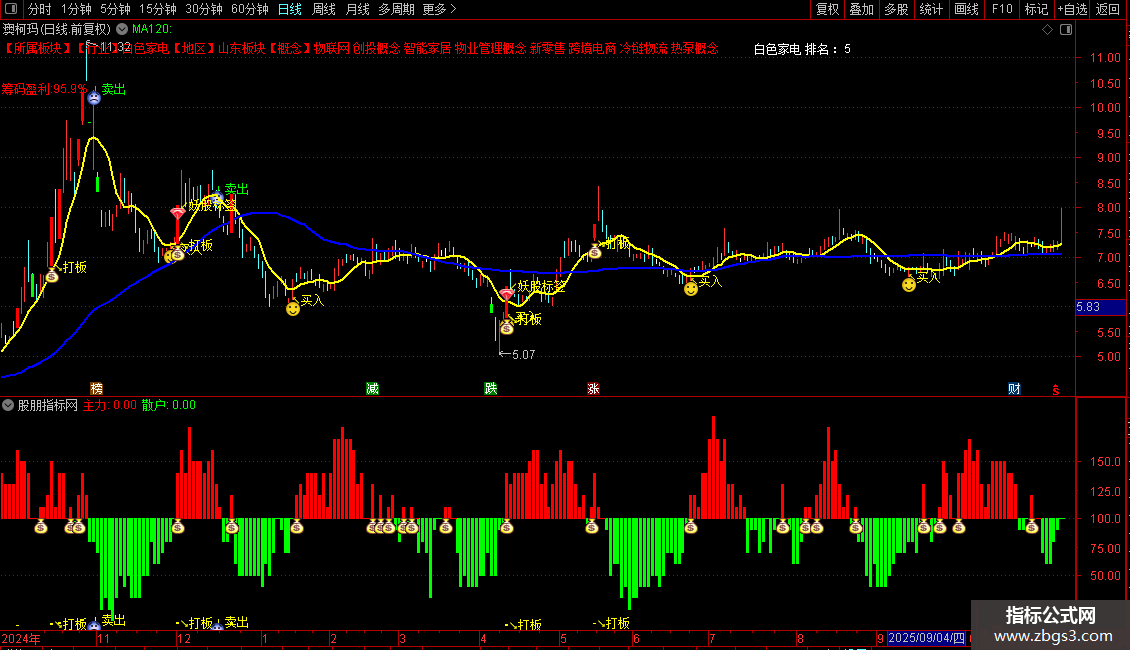1130x650 pixels.
Task: Click the 标记 mark button
Action: click(x=1036, y=9)
